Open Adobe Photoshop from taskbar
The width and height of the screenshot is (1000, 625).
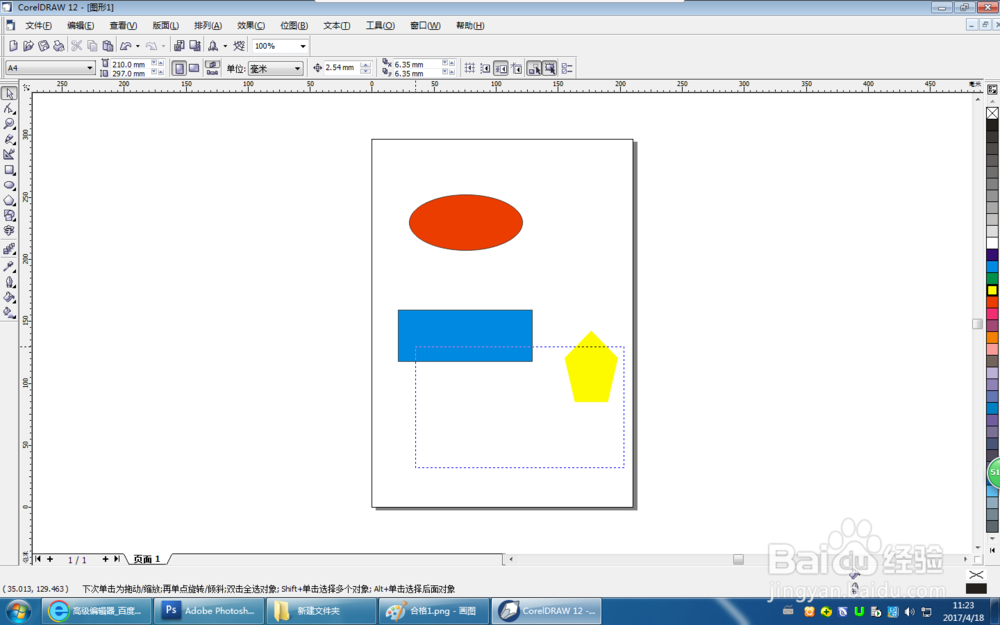209,611
